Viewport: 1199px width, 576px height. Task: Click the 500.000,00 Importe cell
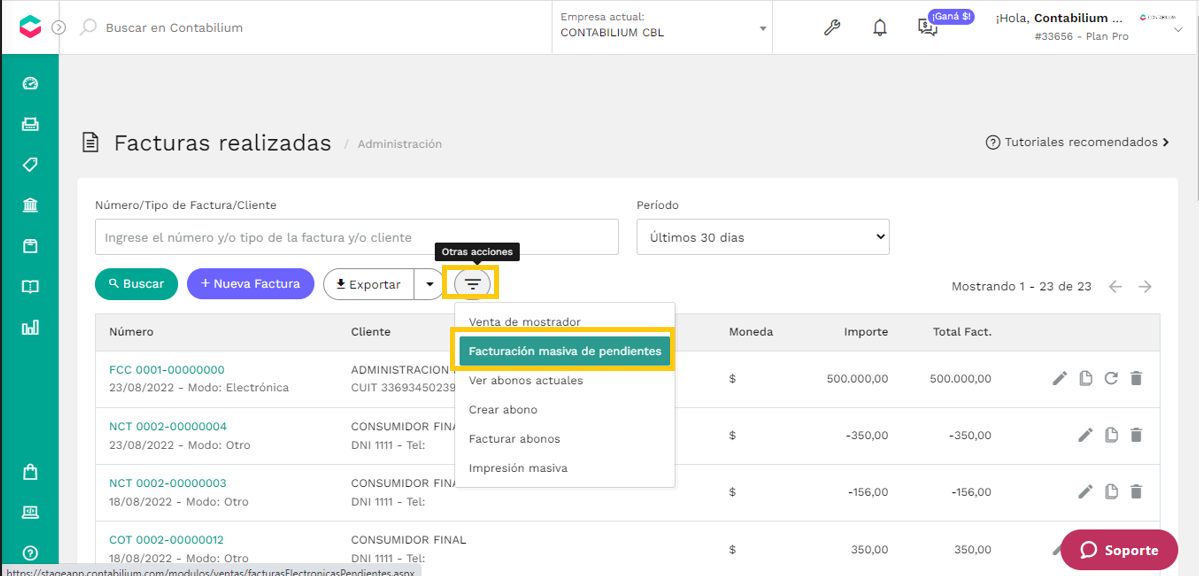[858, 378]
